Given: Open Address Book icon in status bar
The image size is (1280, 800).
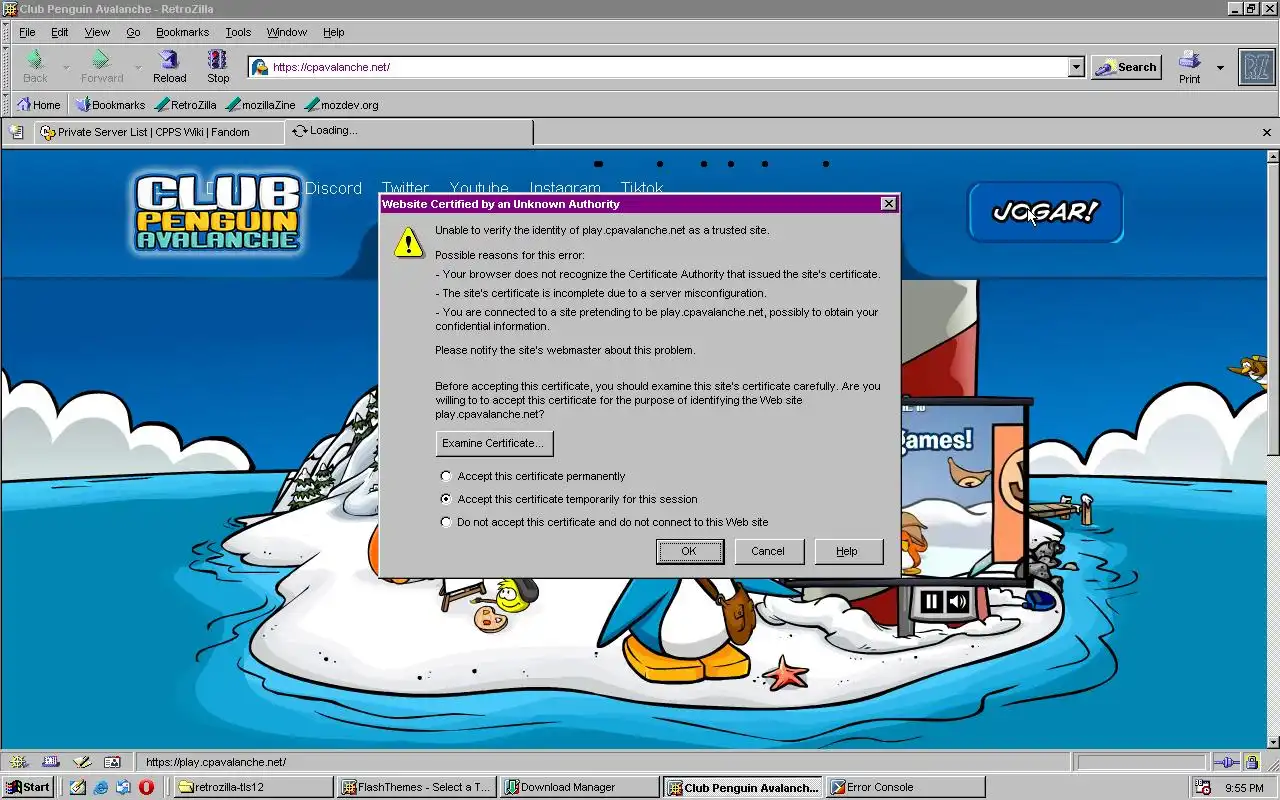Looking at the screenshot, I should pyautogui.click(x=112, y=762).
